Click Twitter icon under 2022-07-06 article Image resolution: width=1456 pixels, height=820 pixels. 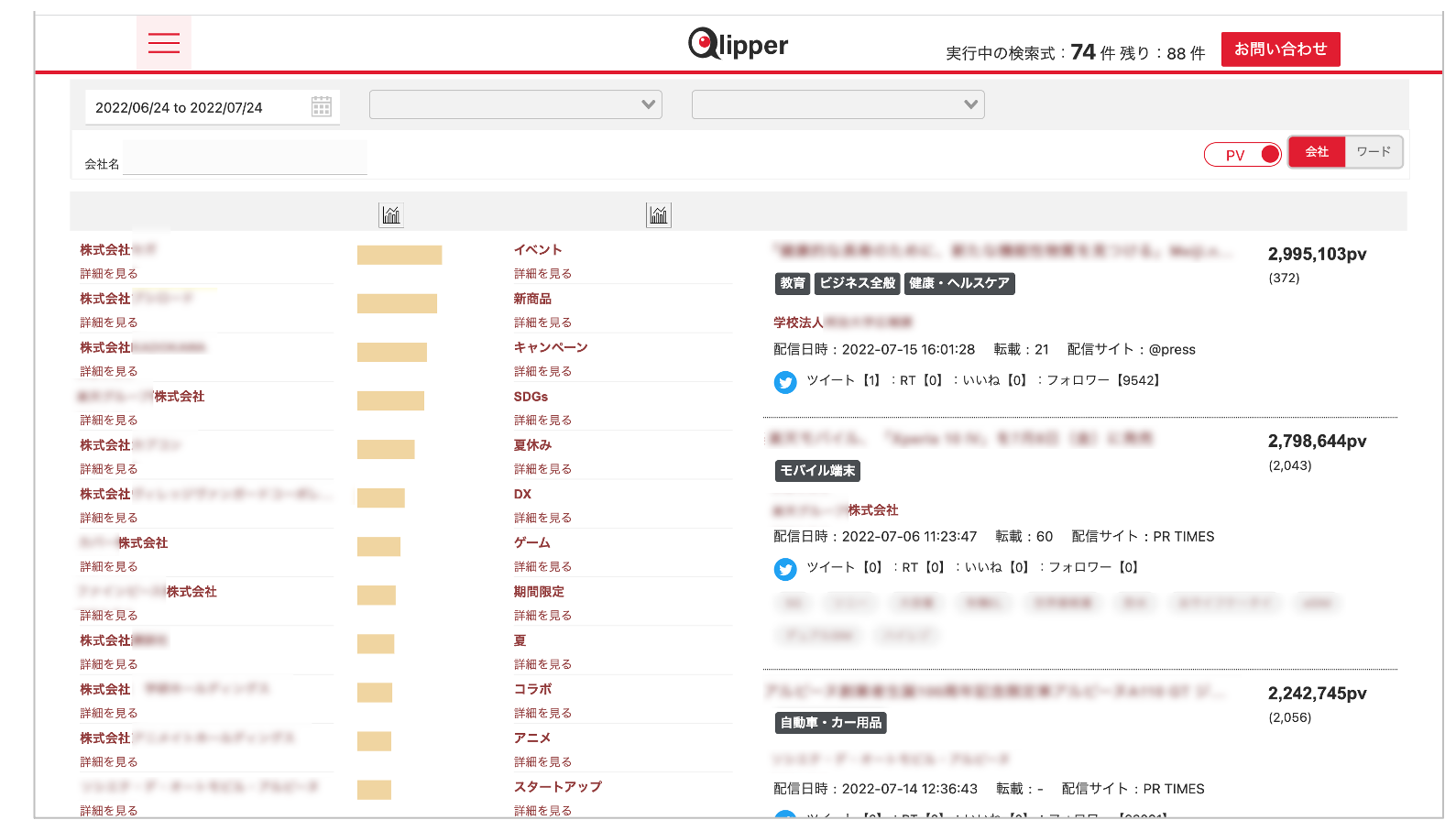coord(785,569)
